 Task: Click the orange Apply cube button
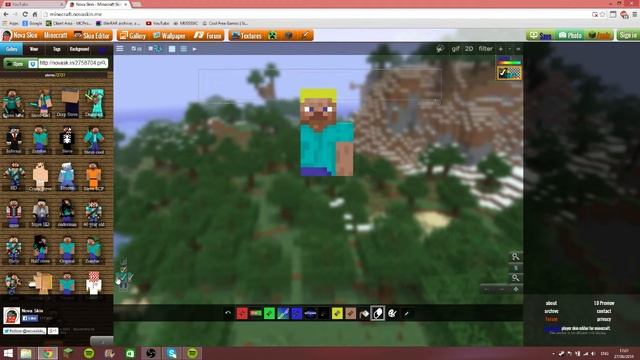click(600, 36)
